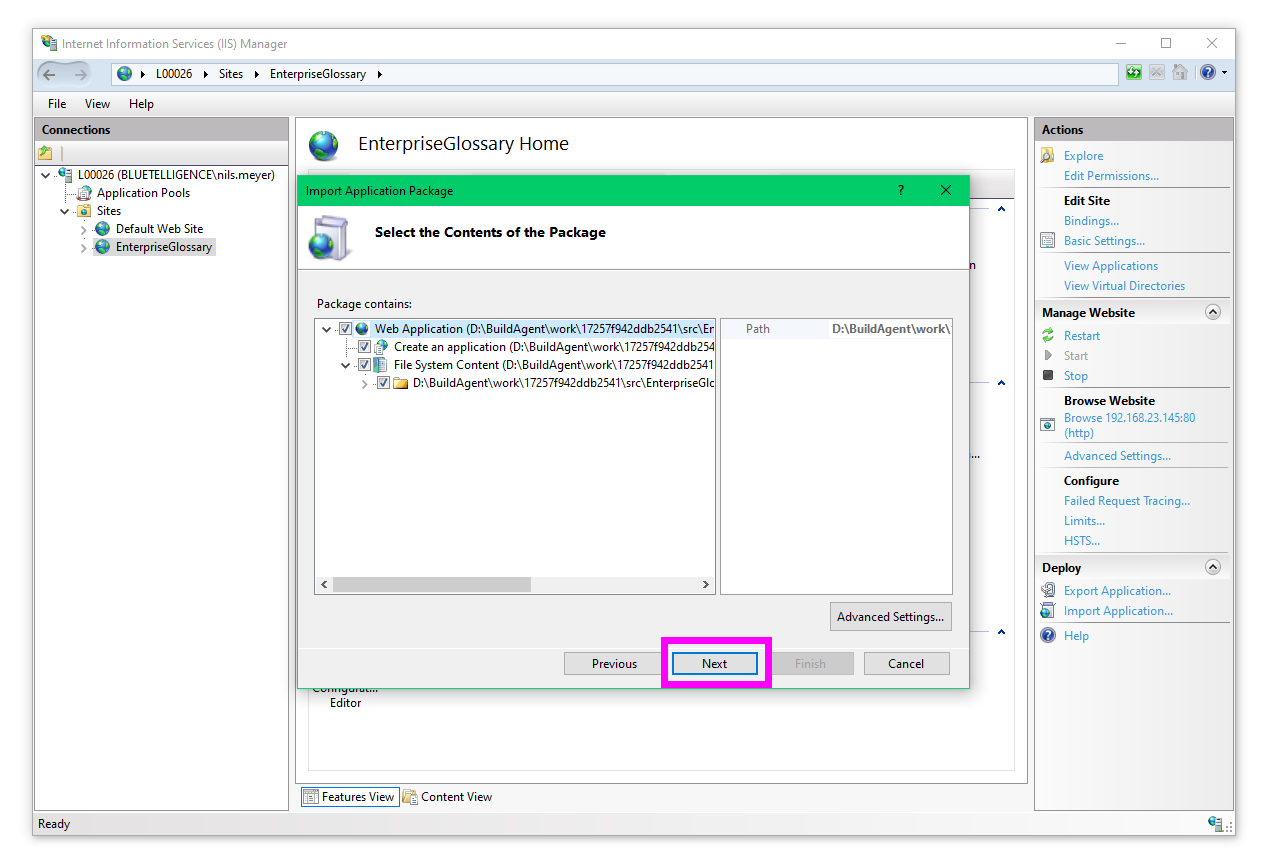Click the Stop website icon
The width and height of the screenshot is (1270, 868).
(1048, 376)
